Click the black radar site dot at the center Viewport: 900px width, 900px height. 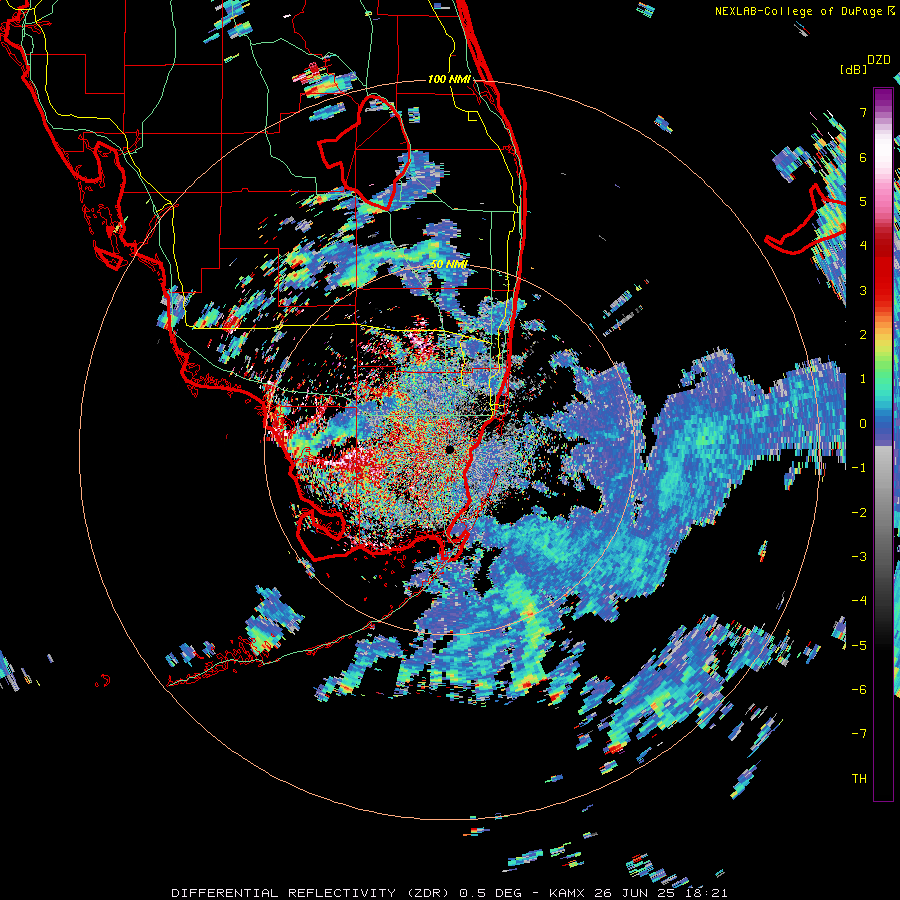click(x=450, y=449)
